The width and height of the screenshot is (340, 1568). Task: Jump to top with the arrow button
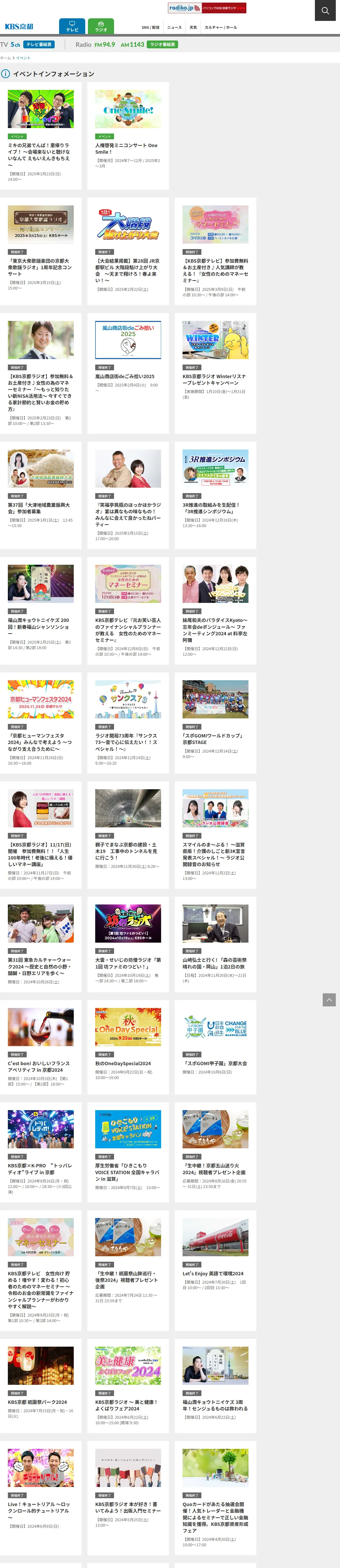(329, 1000)
